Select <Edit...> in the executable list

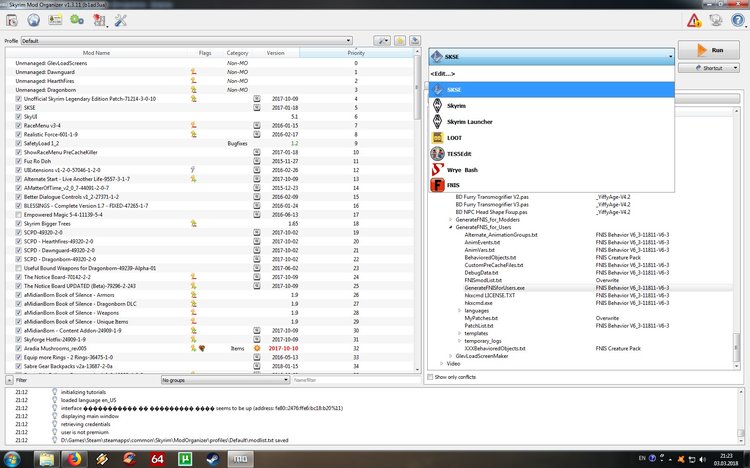551,74
